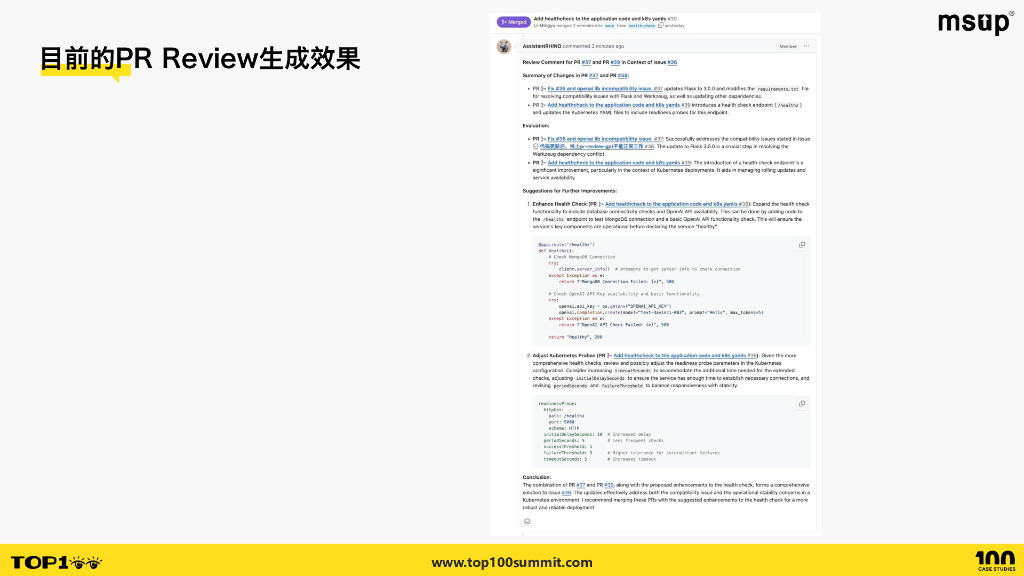Image resolution: width=1024 pixels, height=576 pixels.
Task: Click the 100 Case Studies logo
Action: pos(996,561)
